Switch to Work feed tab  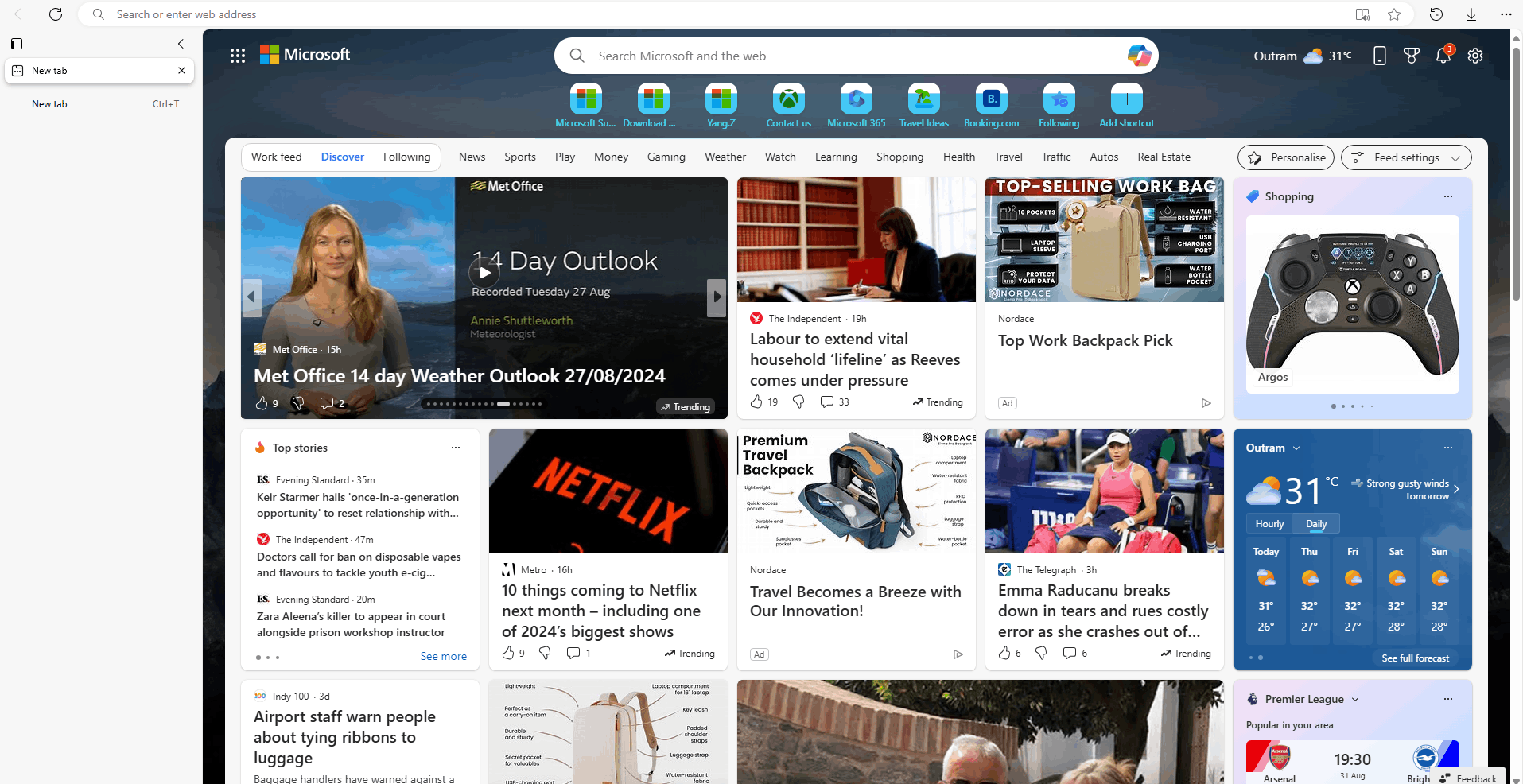(277, 157)
